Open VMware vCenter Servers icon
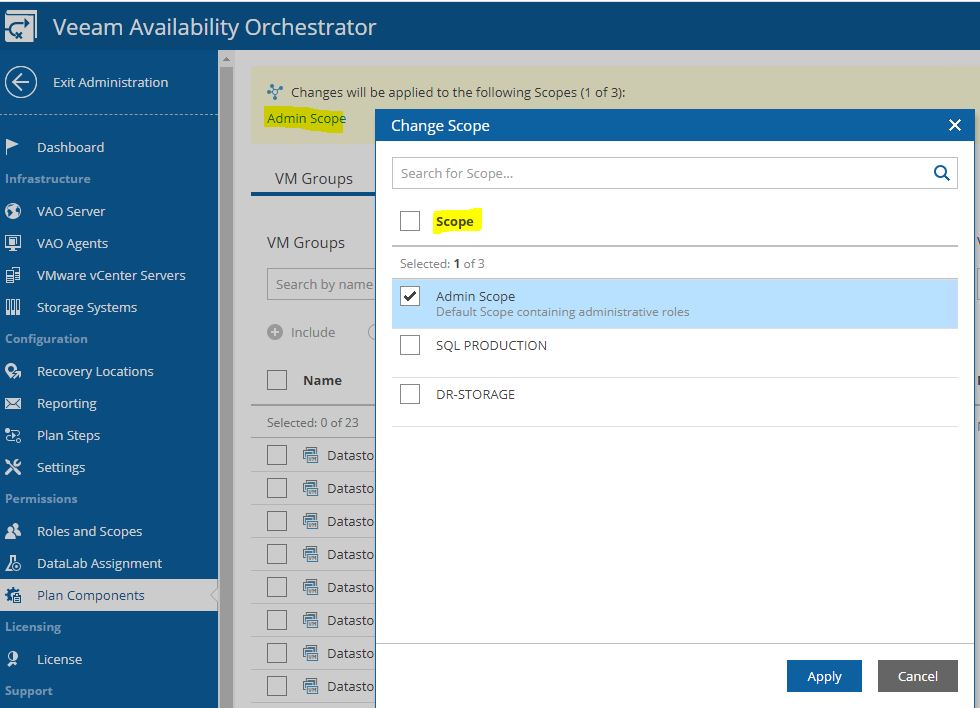 coord(13,275)
